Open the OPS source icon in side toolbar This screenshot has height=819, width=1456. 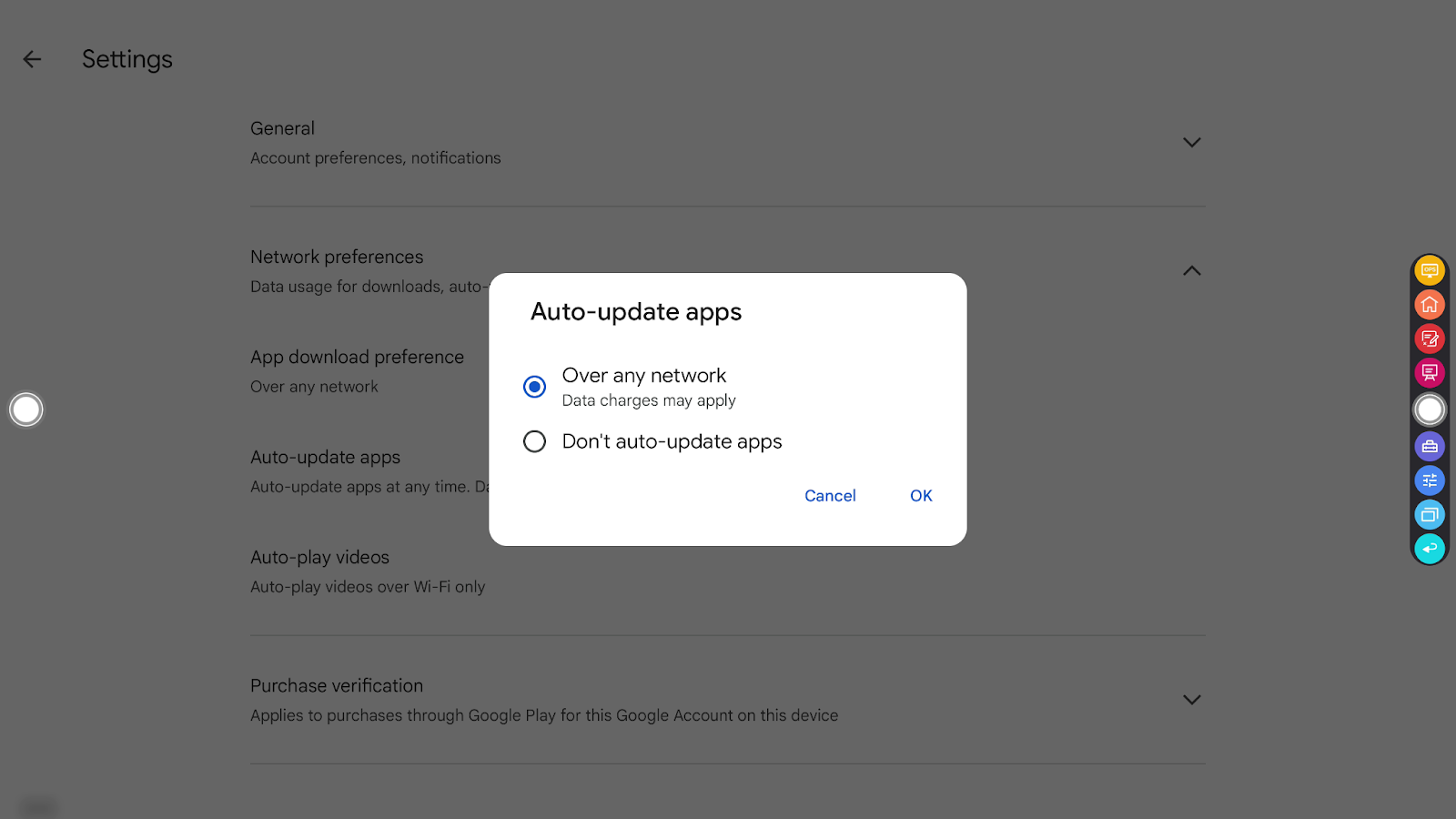pyautogui.click(x=1430, y=270)
